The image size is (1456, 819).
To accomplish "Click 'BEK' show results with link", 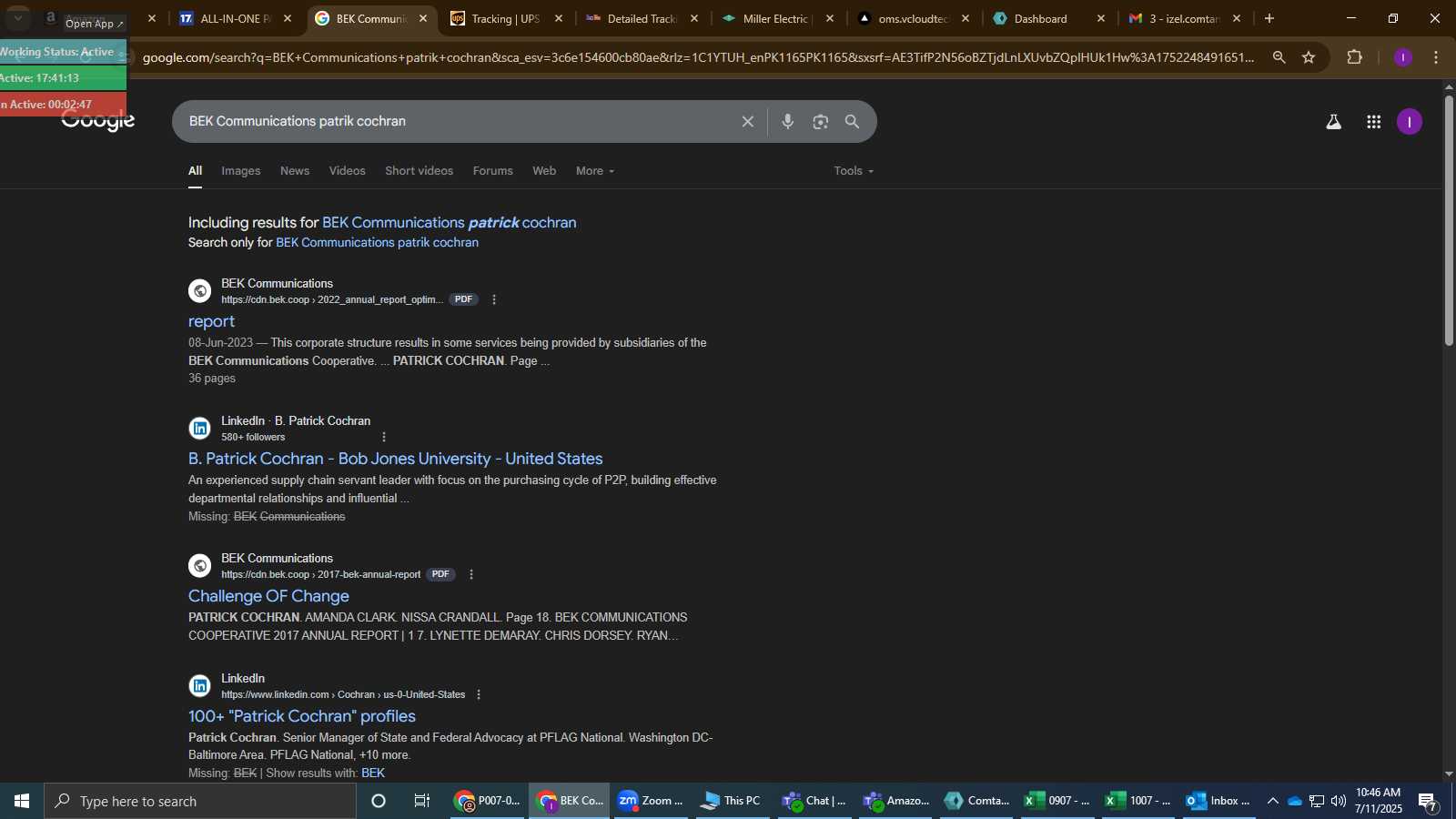I will pyautogui.click(x=373, y=773).
